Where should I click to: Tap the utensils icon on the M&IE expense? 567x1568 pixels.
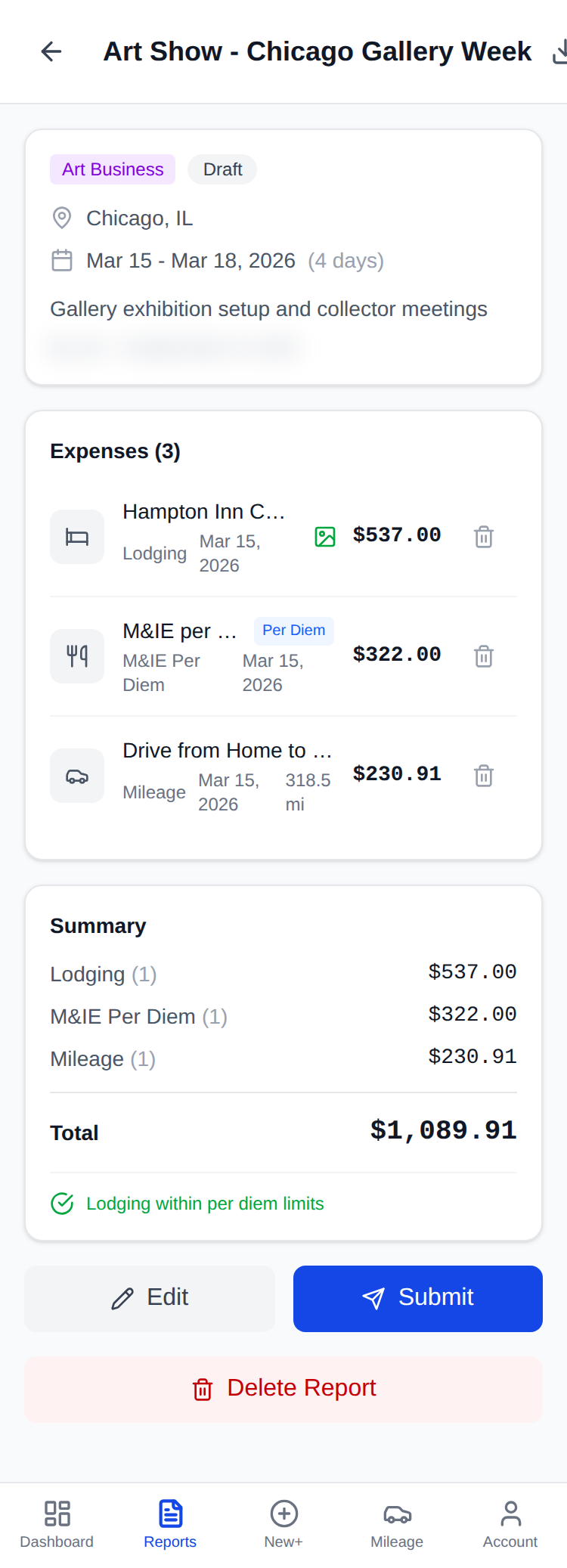click(x=76, y=656)
